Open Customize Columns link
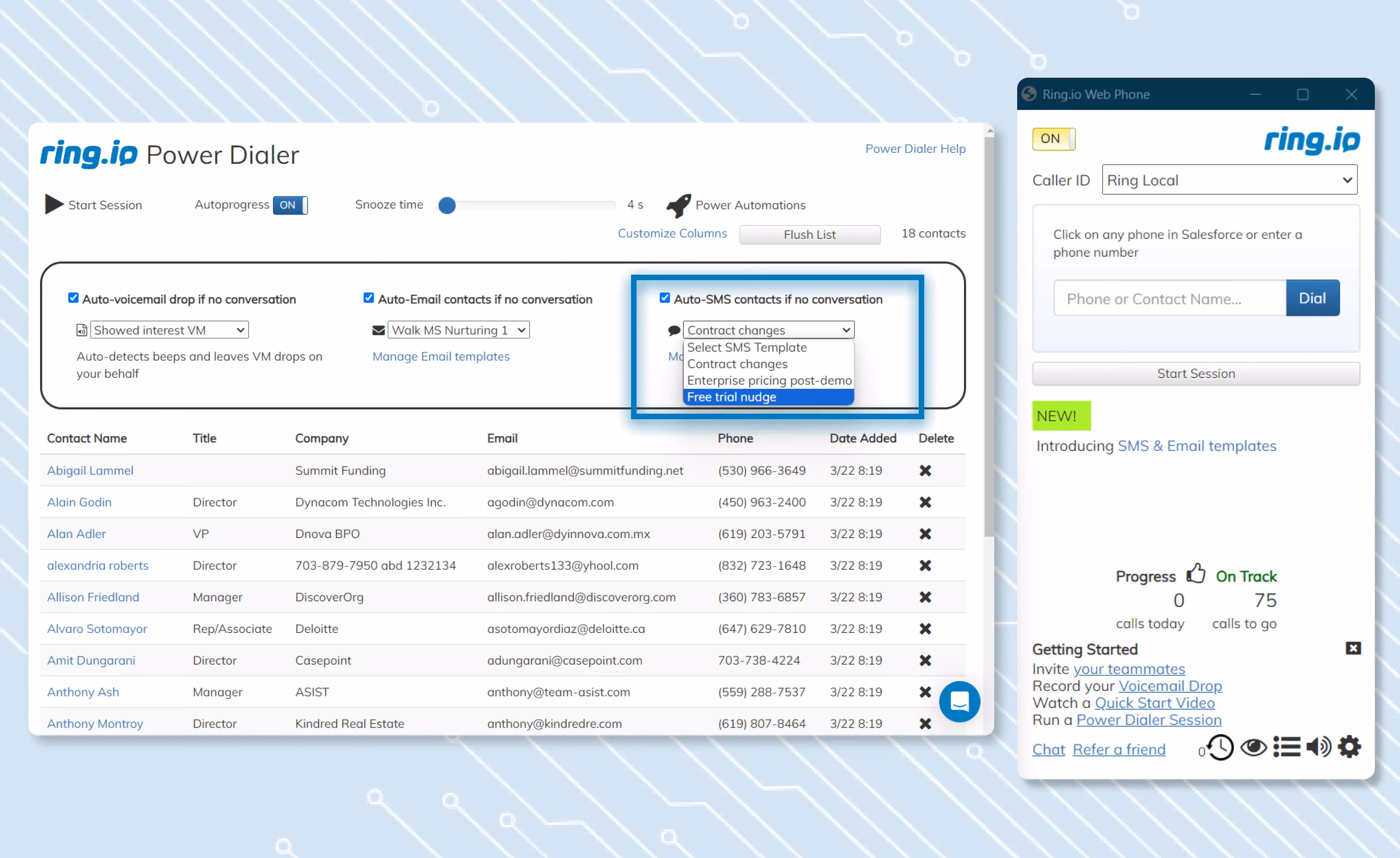The width and height of the screenshot is (1400, 858). pos(672,234)
